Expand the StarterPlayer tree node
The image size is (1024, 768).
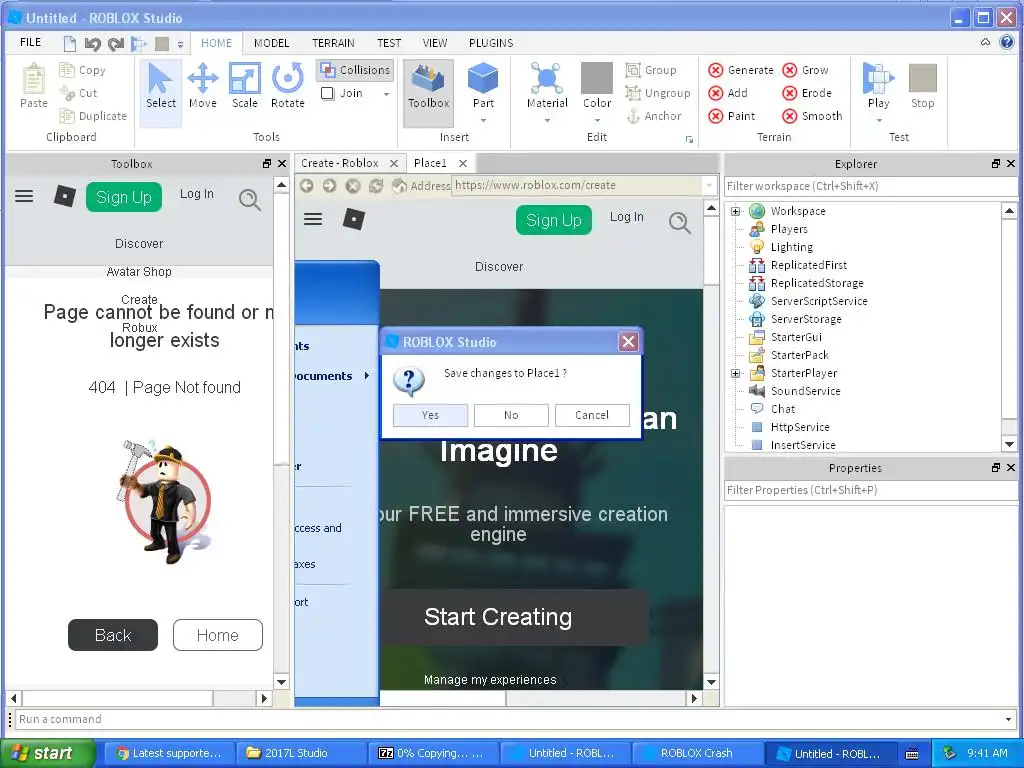pyautogui.click(x=735, y=374)
